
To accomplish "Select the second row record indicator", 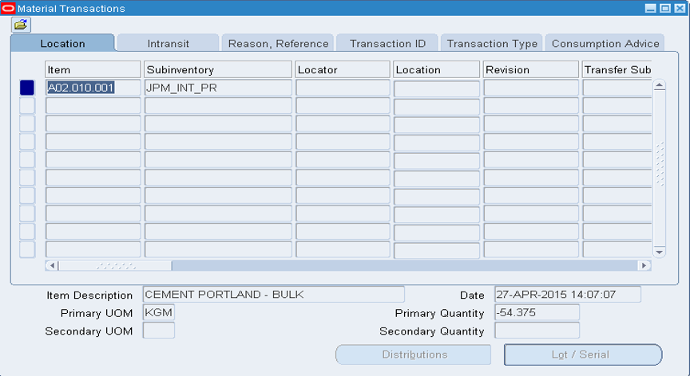I will (27, 106).
